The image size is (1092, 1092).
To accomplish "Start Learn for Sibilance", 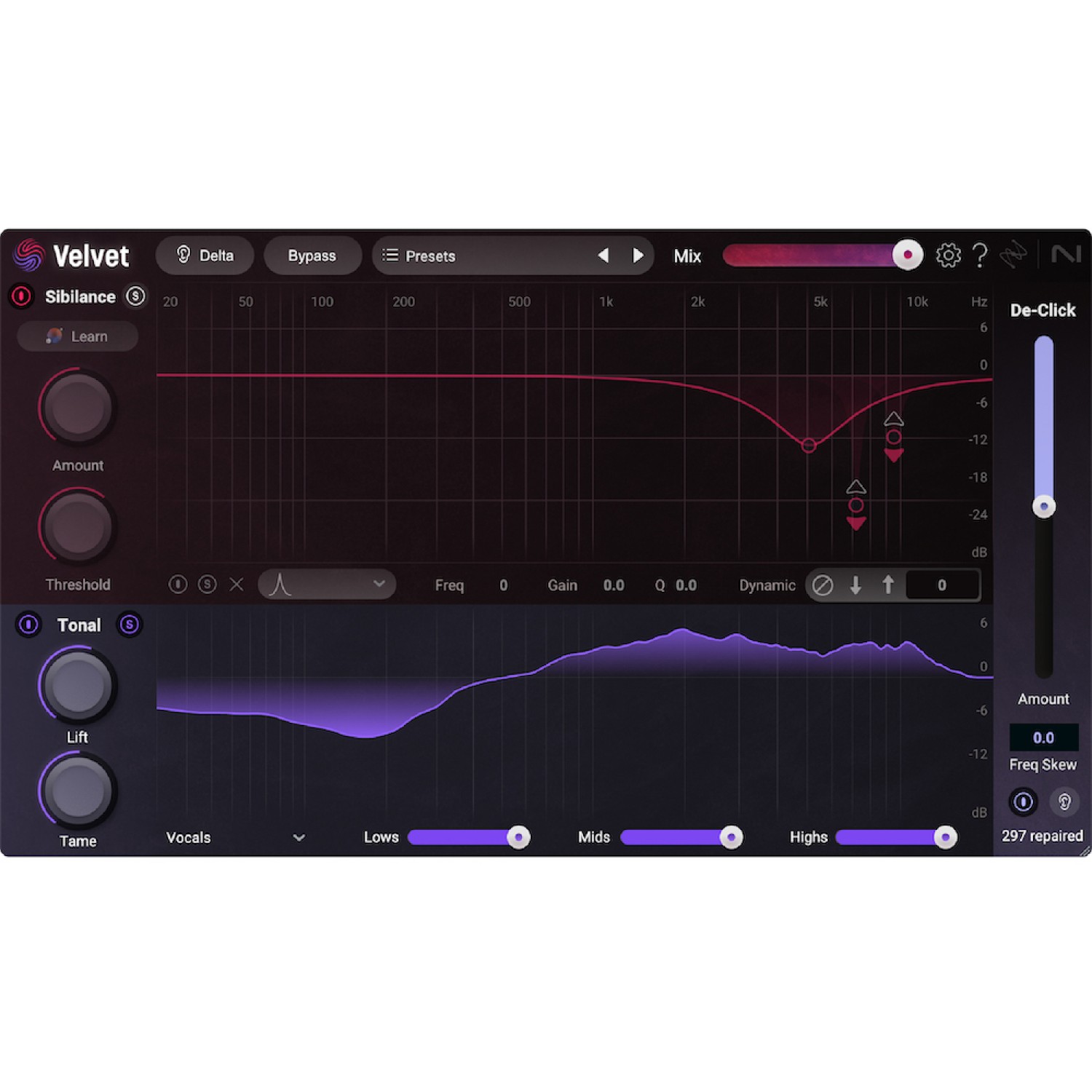I will pyautogui.click(x=78, y=336).
